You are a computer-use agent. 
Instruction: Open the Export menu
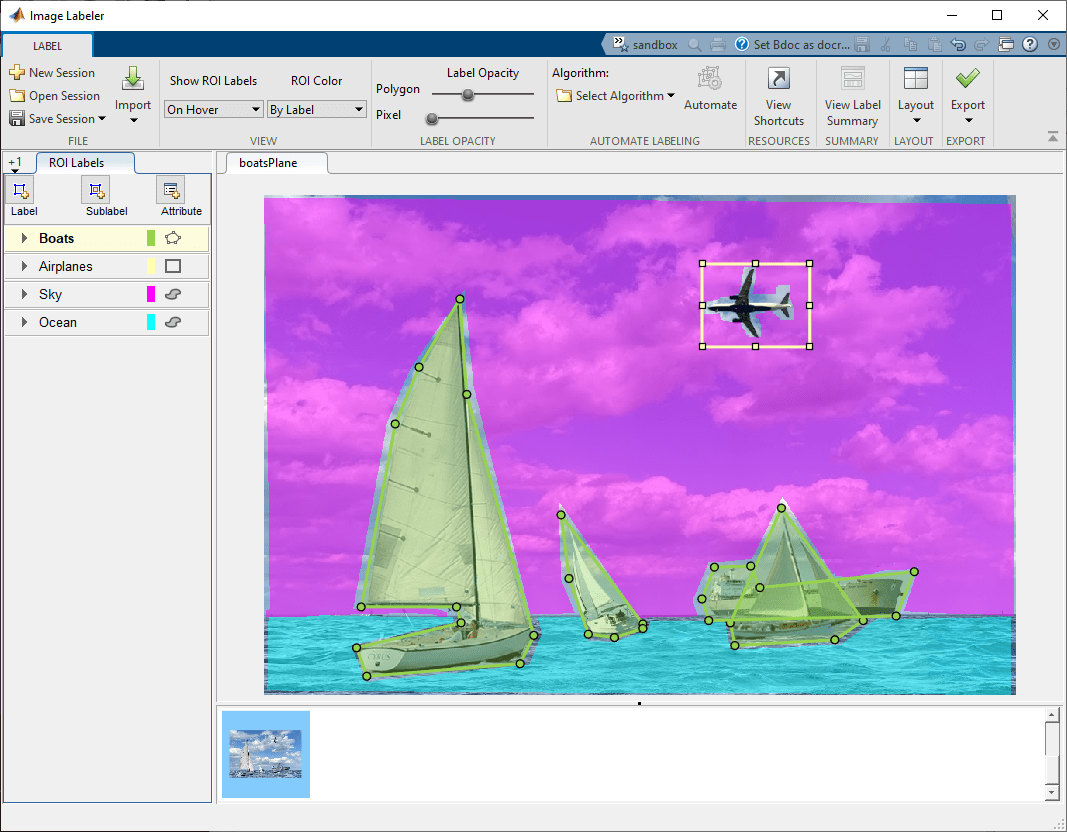(967, 96)
